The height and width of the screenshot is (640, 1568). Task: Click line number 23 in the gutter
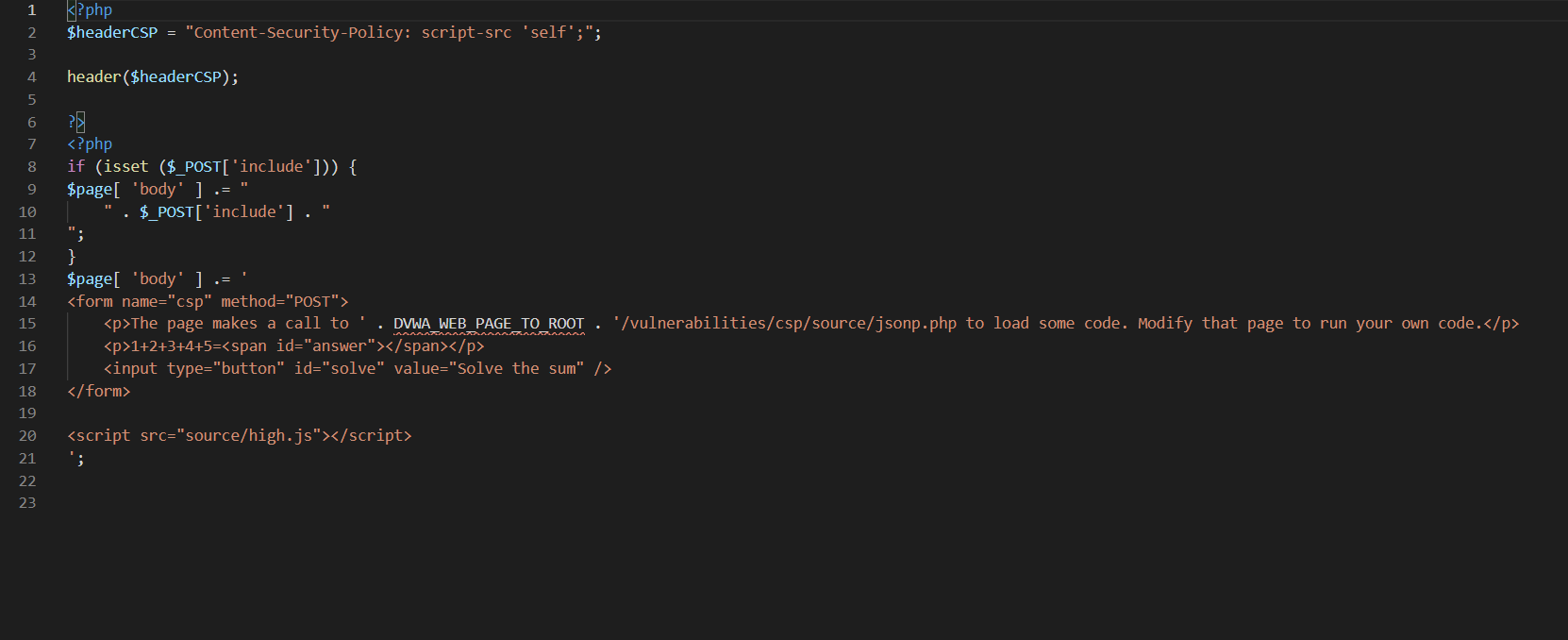[27, 503]
